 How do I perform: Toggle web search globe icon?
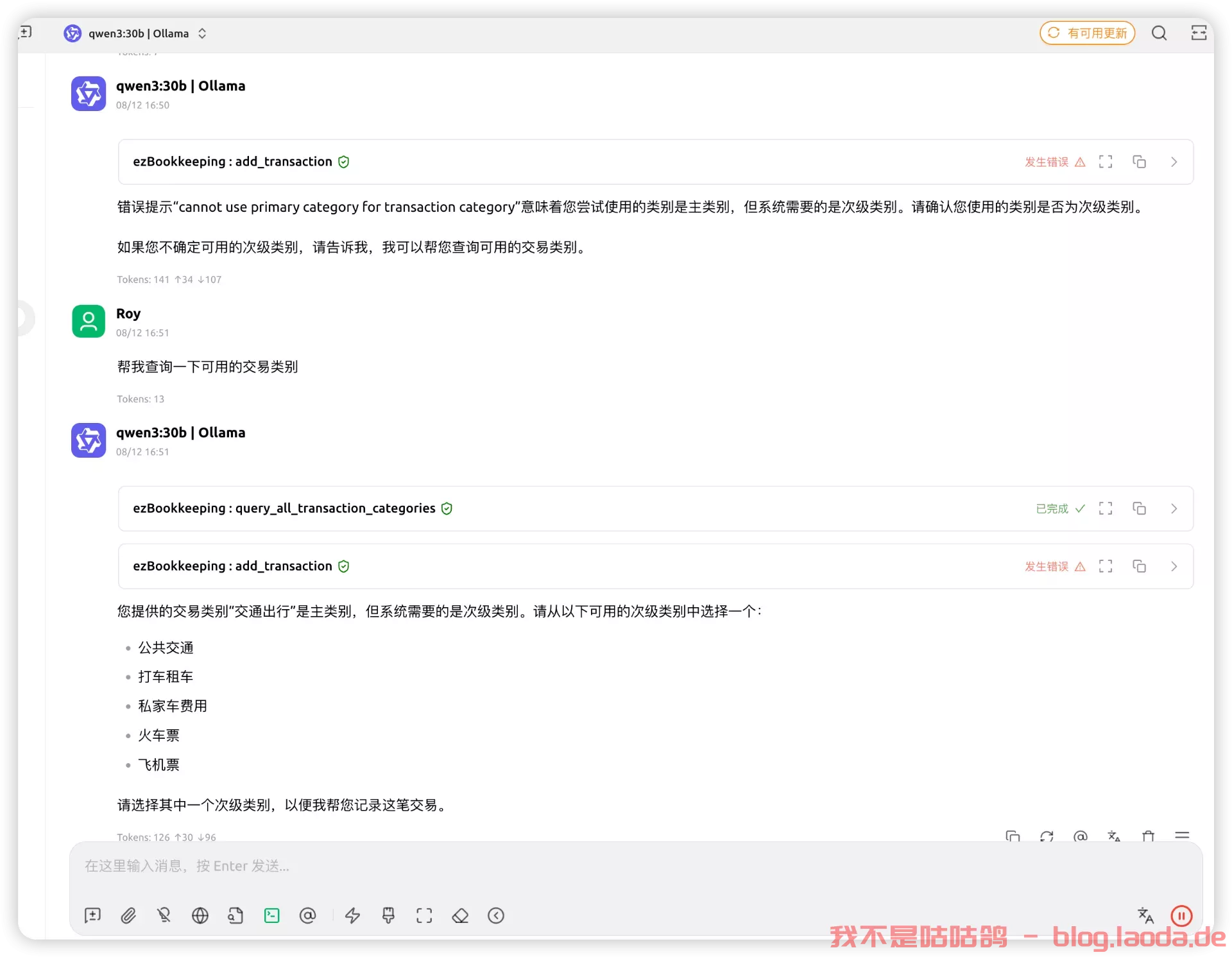click(200, 915)
